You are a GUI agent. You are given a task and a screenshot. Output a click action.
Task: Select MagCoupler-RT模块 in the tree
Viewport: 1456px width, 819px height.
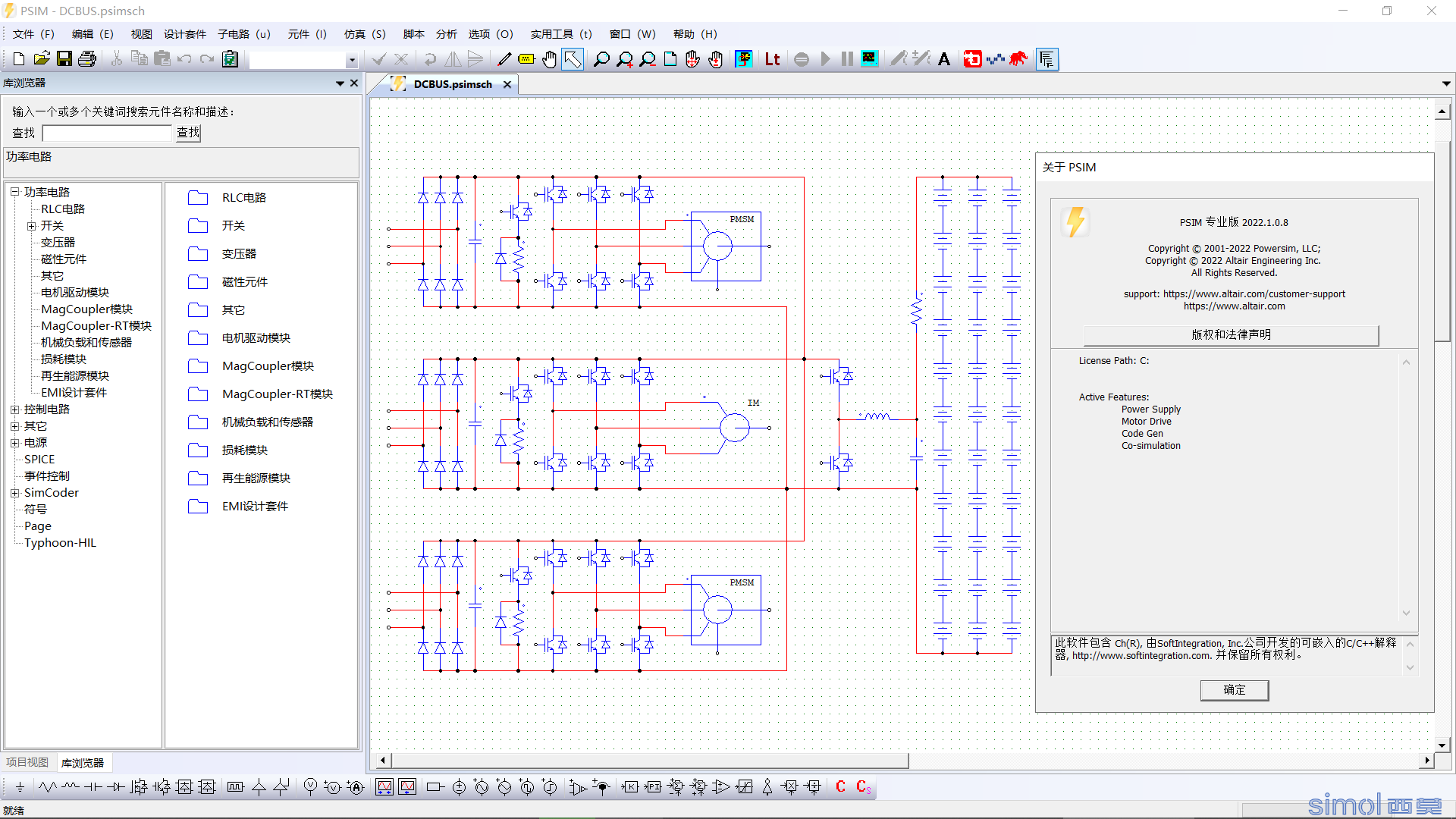(96, 326)
